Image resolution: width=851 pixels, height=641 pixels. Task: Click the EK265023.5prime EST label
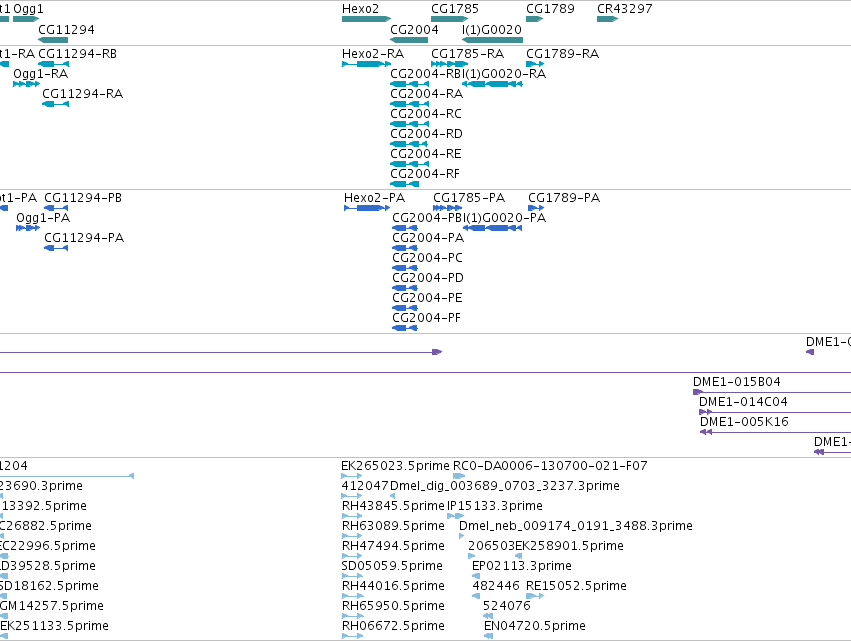tap(395, 466)
